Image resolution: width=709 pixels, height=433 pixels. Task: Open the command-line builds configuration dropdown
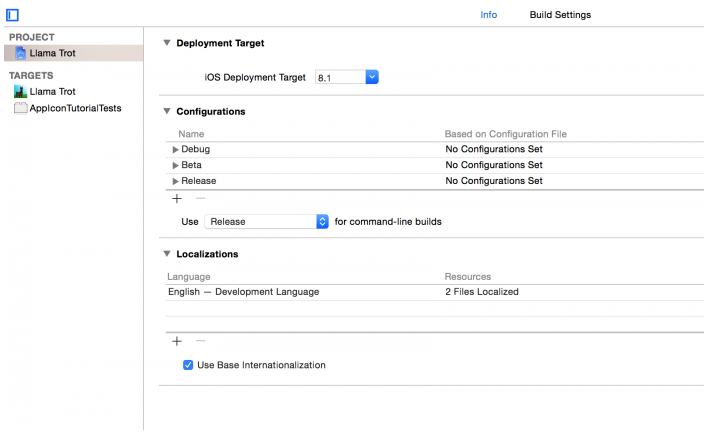[x=322, y=221]
